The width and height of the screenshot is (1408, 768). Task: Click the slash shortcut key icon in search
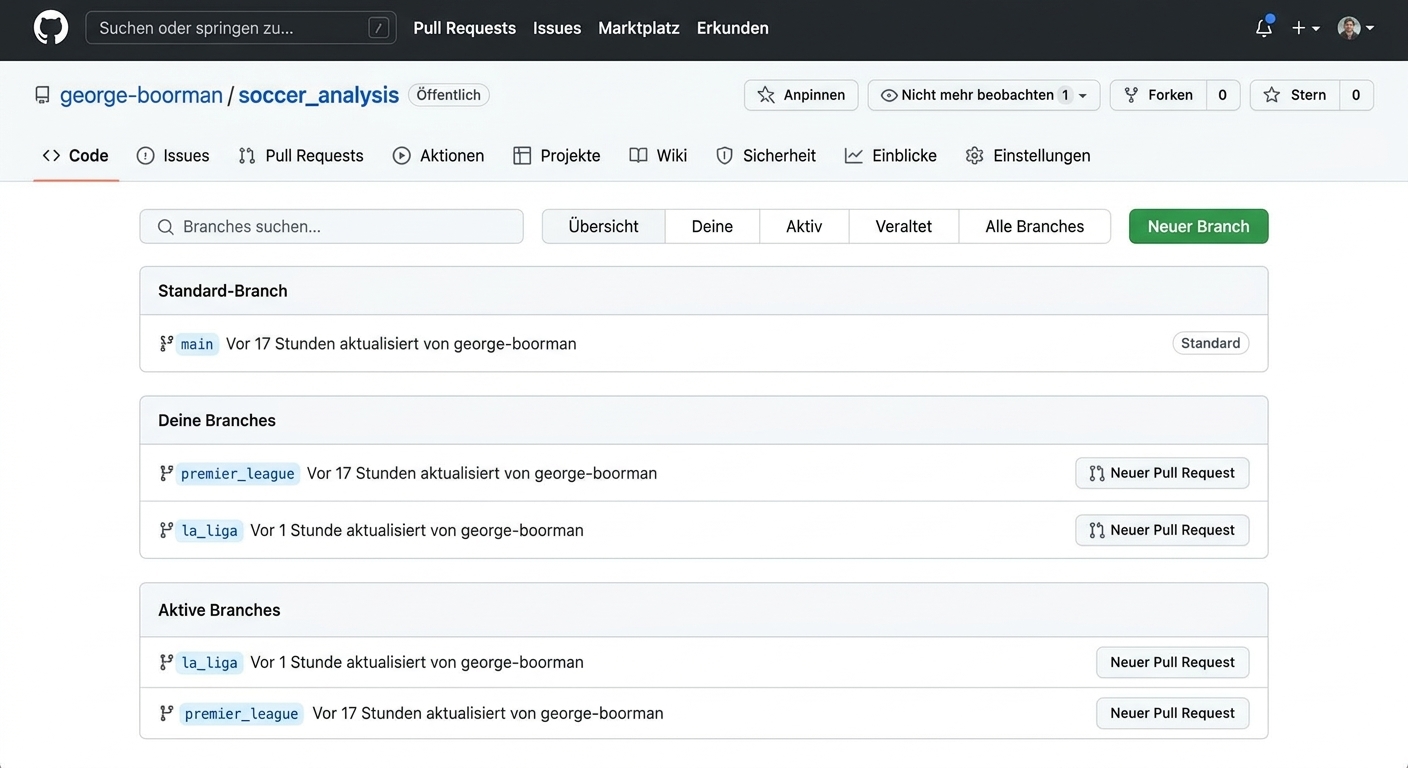(378, 28)
